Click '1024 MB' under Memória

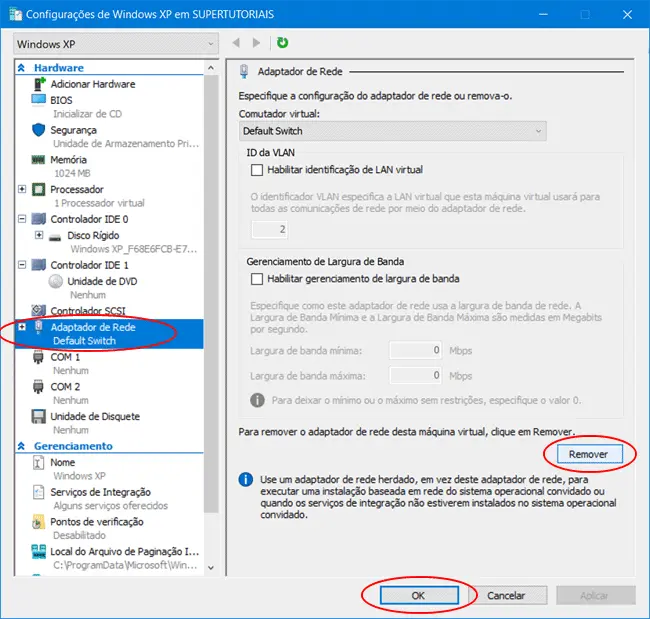click(72, 173)
